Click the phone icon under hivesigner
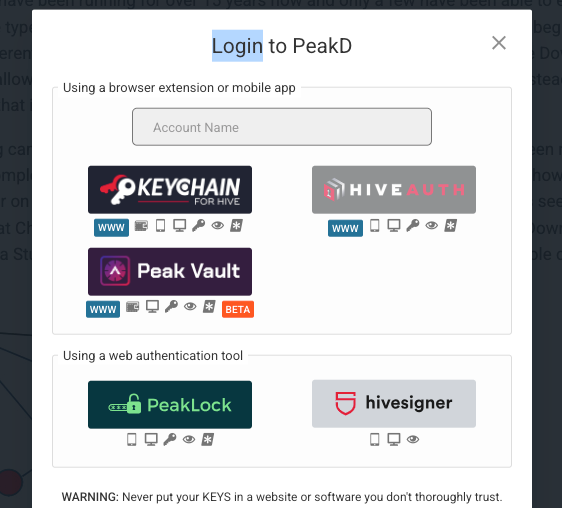Viewport: 562px width, 508px height. tap(375, 440)
